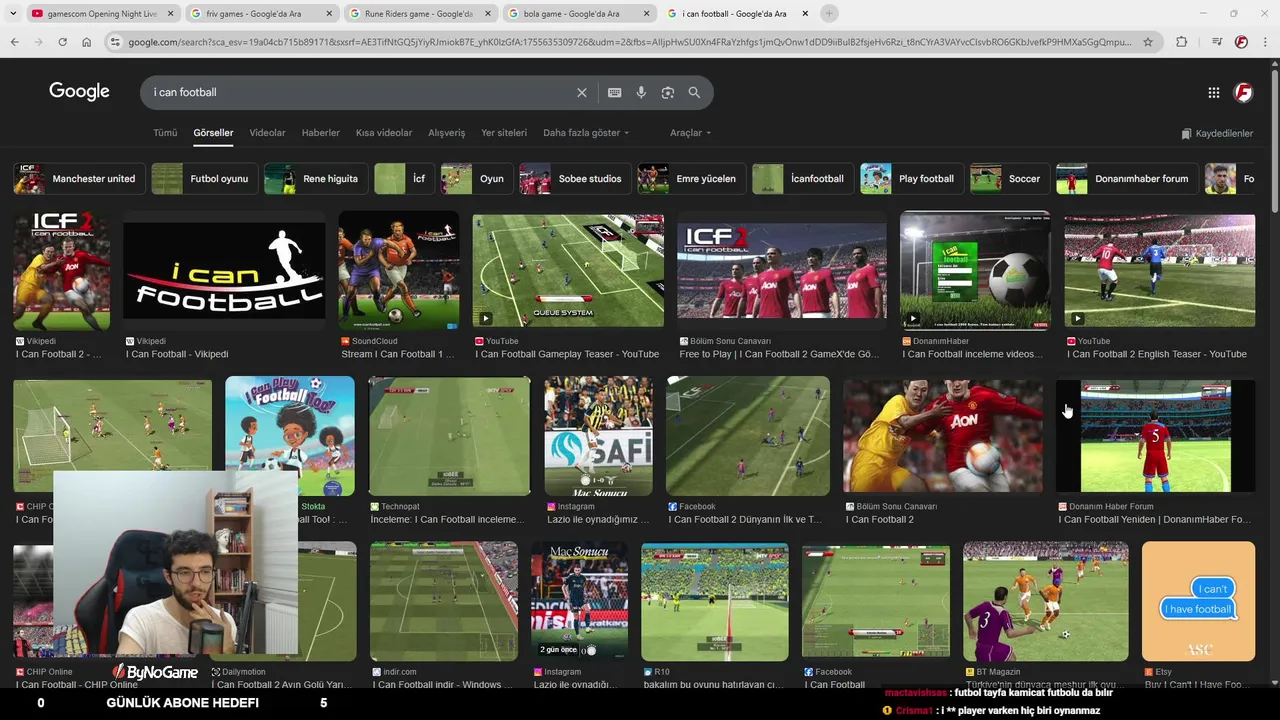Open Etsy 'I can't I have football' image
Viewport: 1280px width, 720px height.
[1198, 601]
